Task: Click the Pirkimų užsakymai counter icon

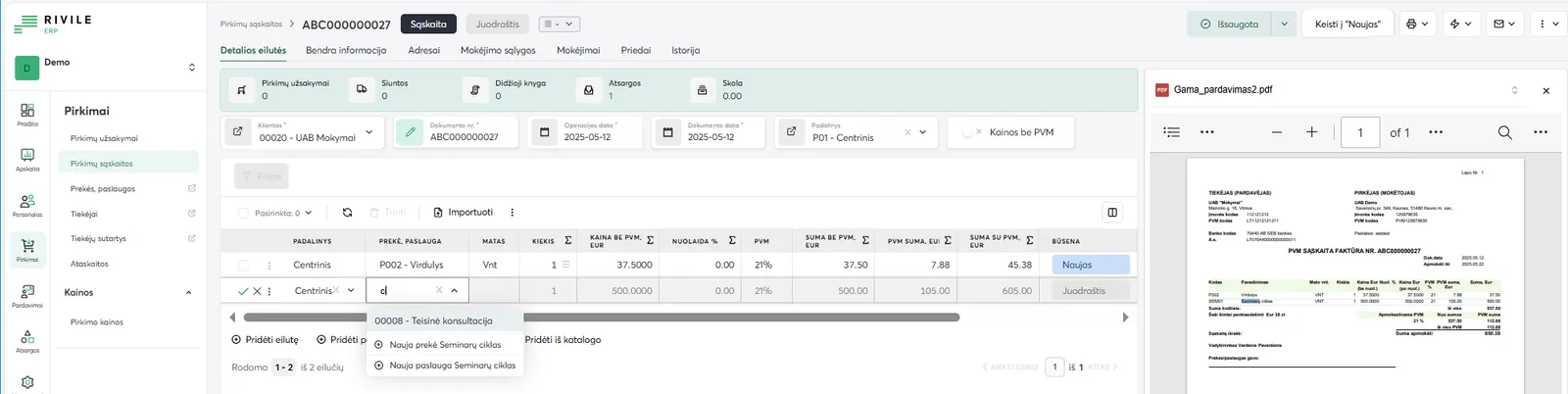Action: (242, 89)
